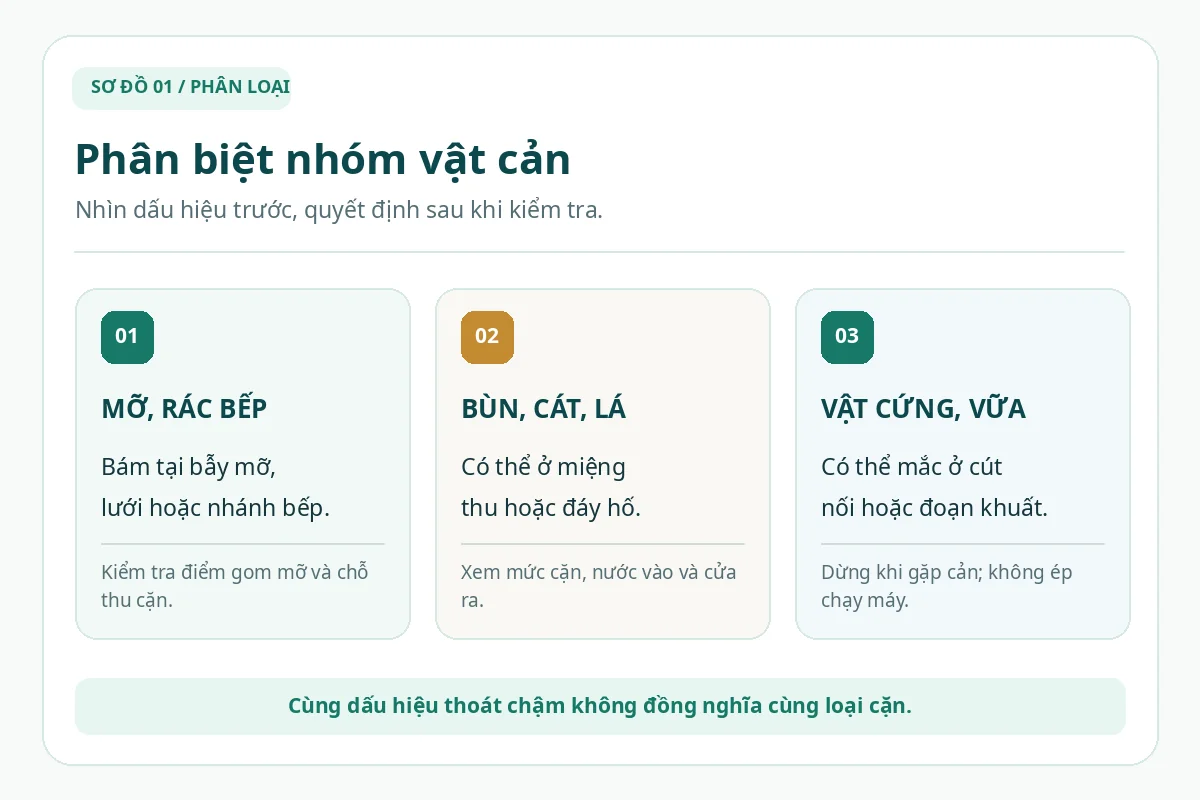Click note Xem mức cặn, nước vào

pos(598,586)
